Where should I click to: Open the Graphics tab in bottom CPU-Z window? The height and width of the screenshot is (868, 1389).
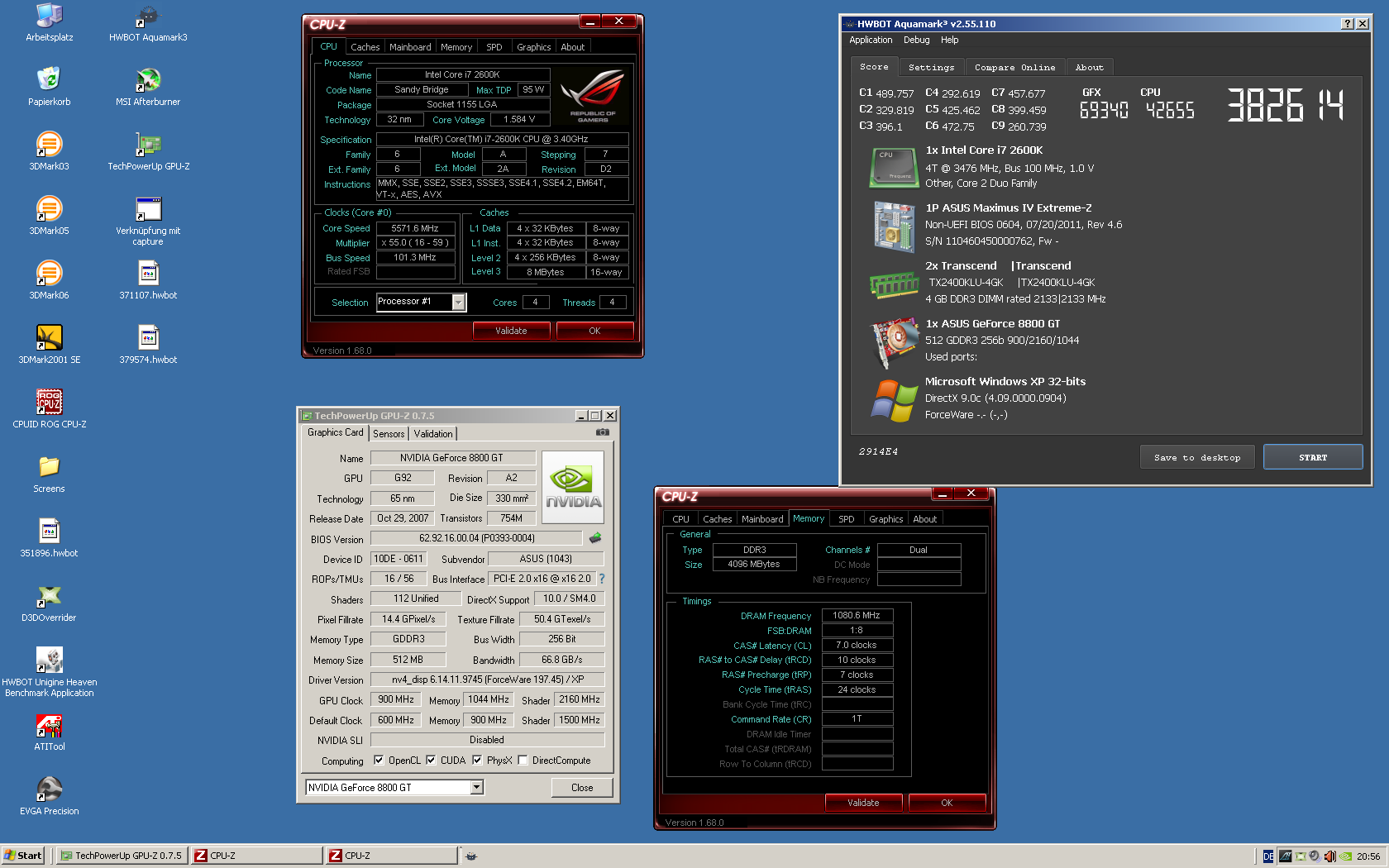coord(885,519)
